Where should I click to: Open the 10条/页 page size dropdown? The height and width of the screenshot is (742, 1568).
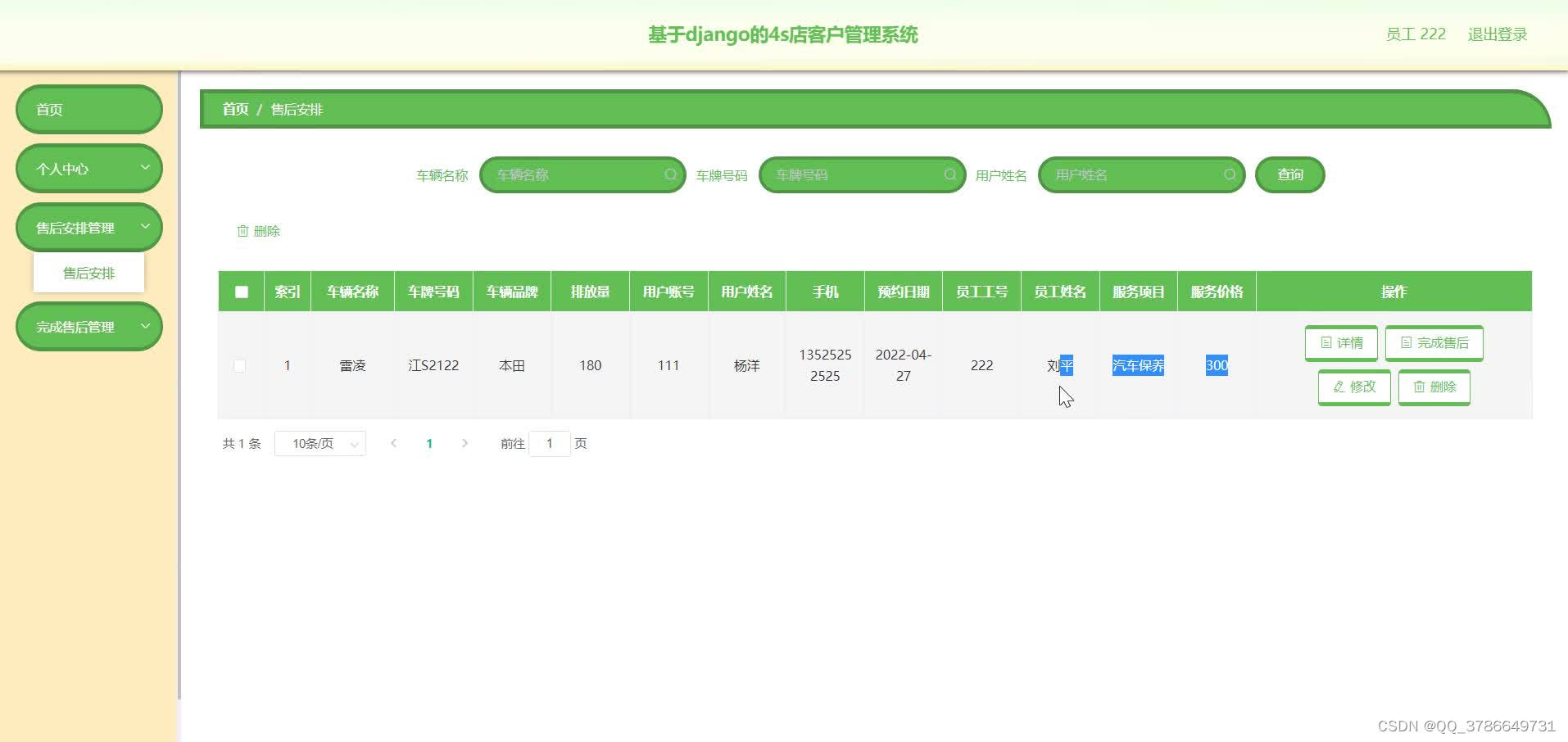pos(320,443)
